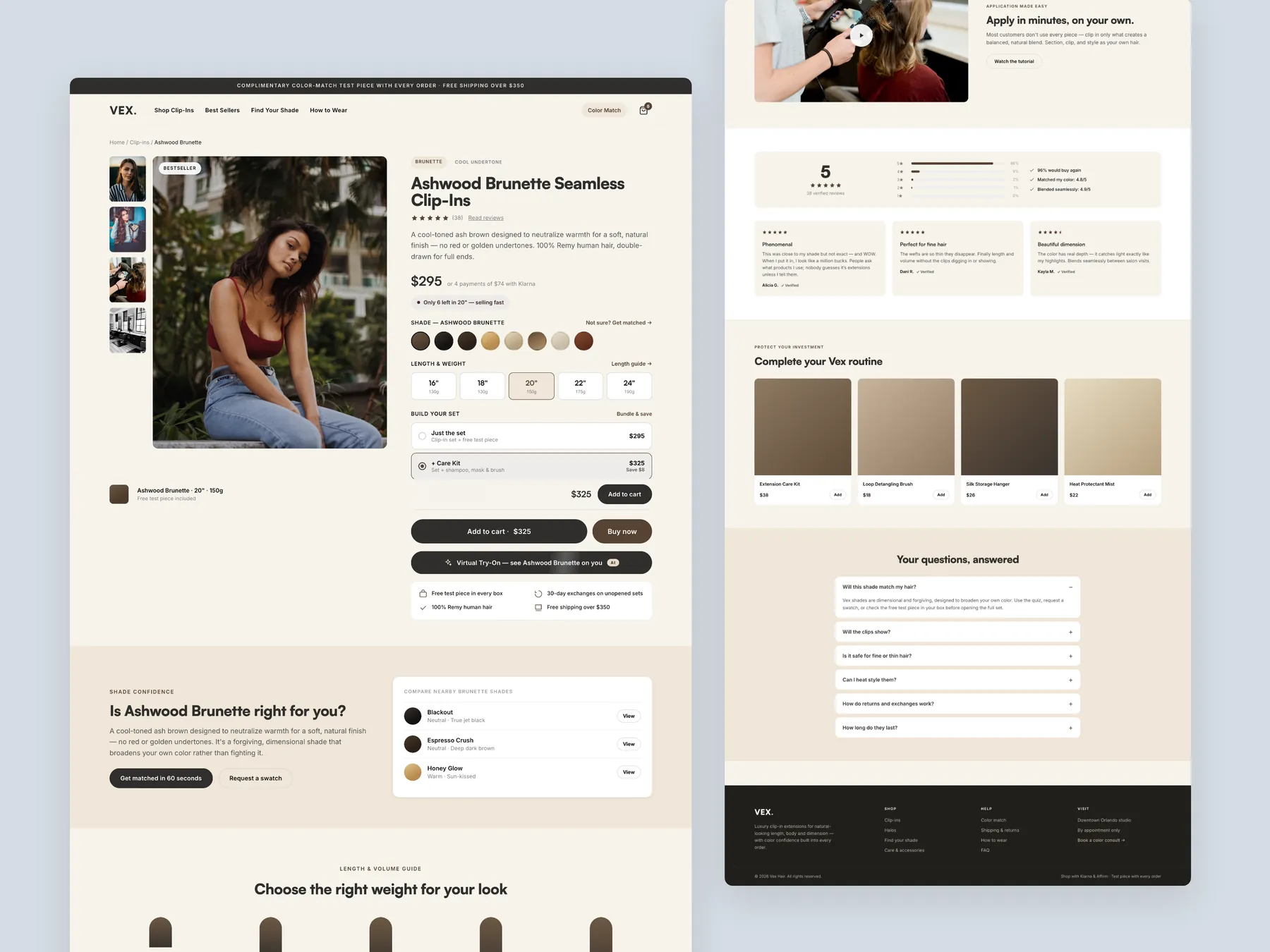This screenshot has height=952, width=1270.
Task: Click the five-star product rating
Action: tap(430, 218)
